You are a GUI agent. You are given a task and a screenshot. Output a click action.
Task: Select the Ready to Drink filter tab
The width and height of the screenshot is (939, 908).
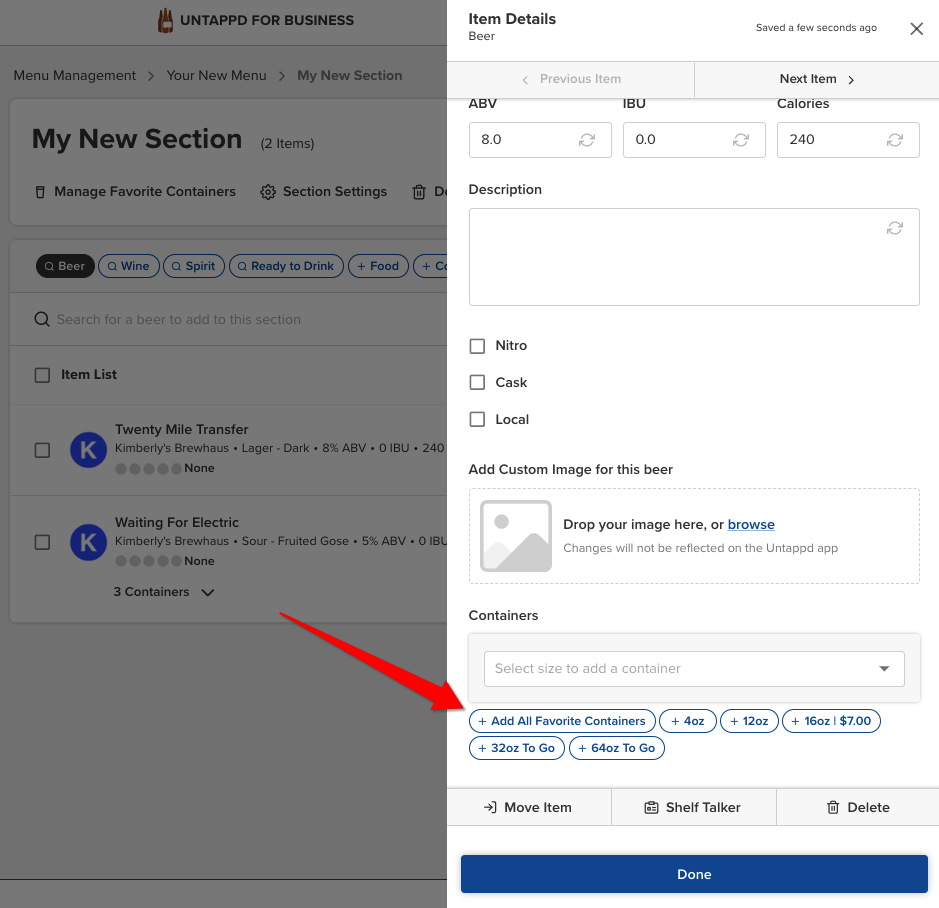point(286,266)
